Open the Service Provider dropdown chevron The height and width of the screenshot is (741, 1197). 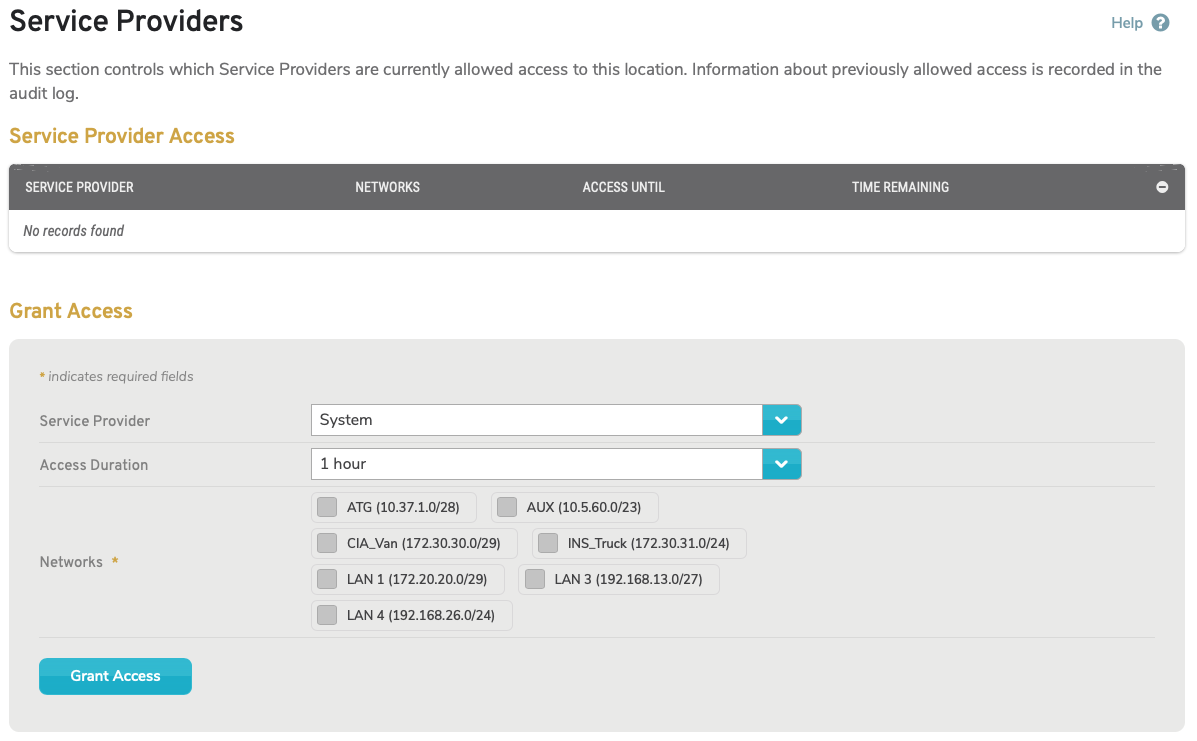(782, 419)
